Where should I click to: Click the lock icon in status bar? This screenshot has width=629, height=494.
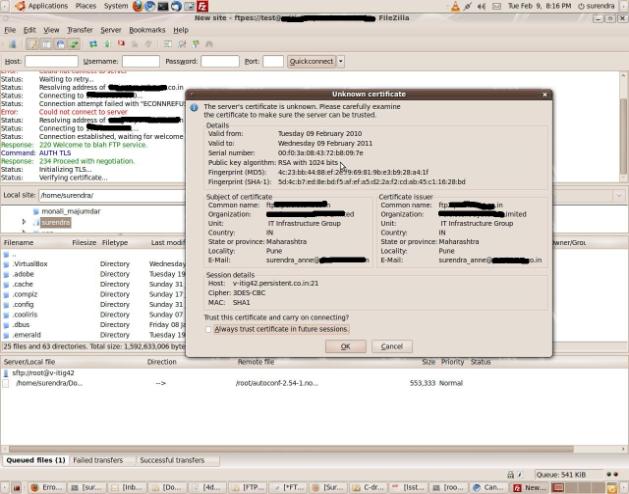pyautogui.click(x=510, y=475)
